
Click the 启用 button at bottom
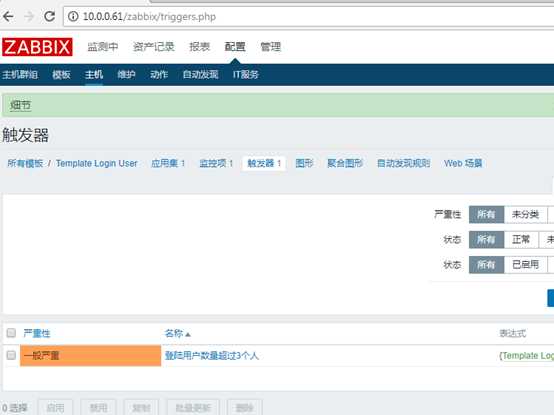pos(55,408)
